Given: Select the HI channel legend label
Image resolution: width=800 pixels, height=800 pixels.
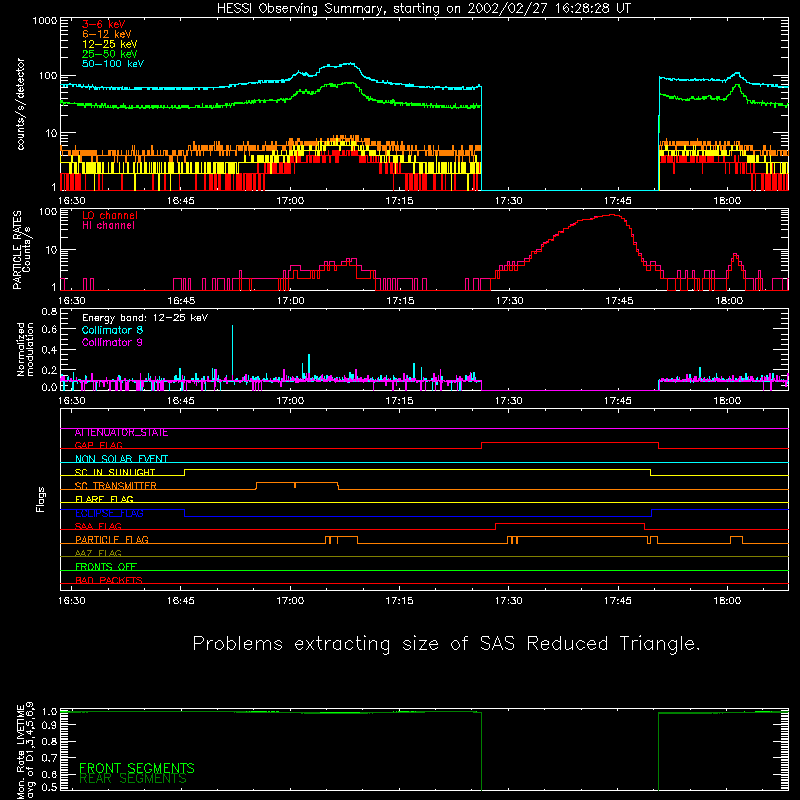Looking at the screenshot, I should click(108, 226).
